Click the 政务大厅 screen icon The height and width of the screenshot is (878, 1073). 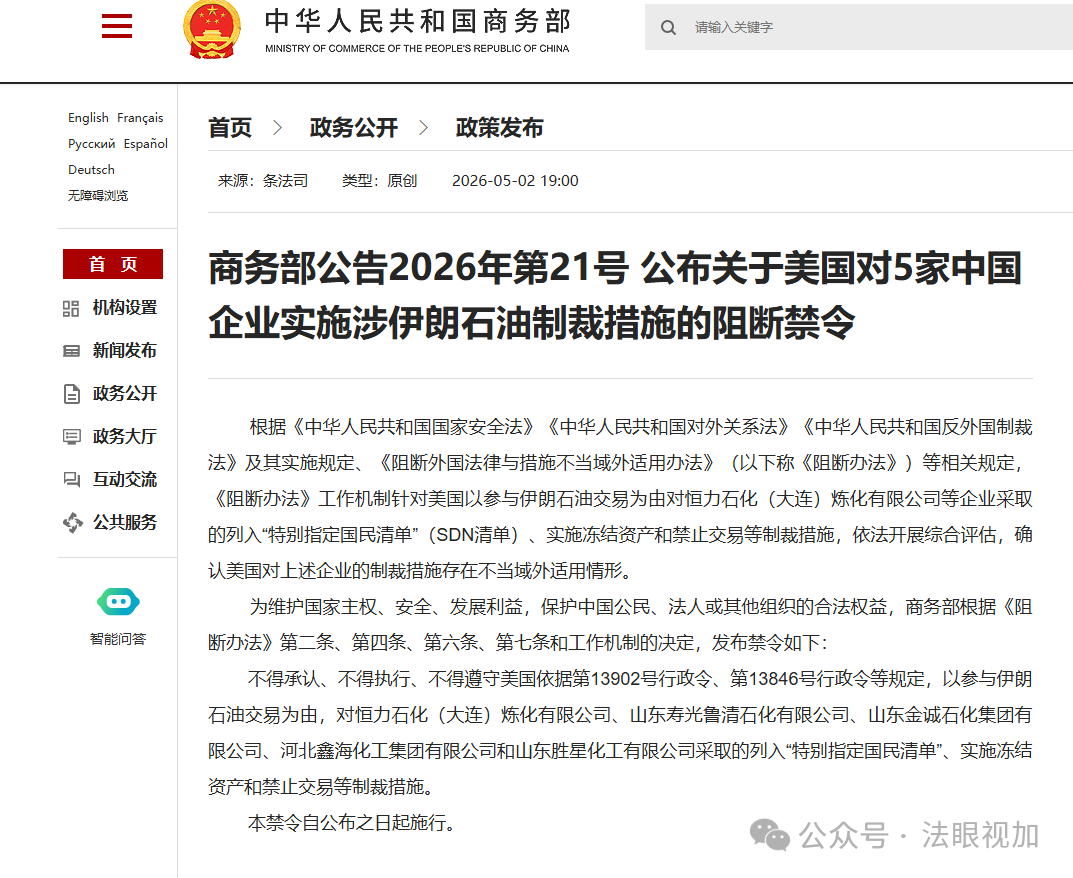coord(71,437)
